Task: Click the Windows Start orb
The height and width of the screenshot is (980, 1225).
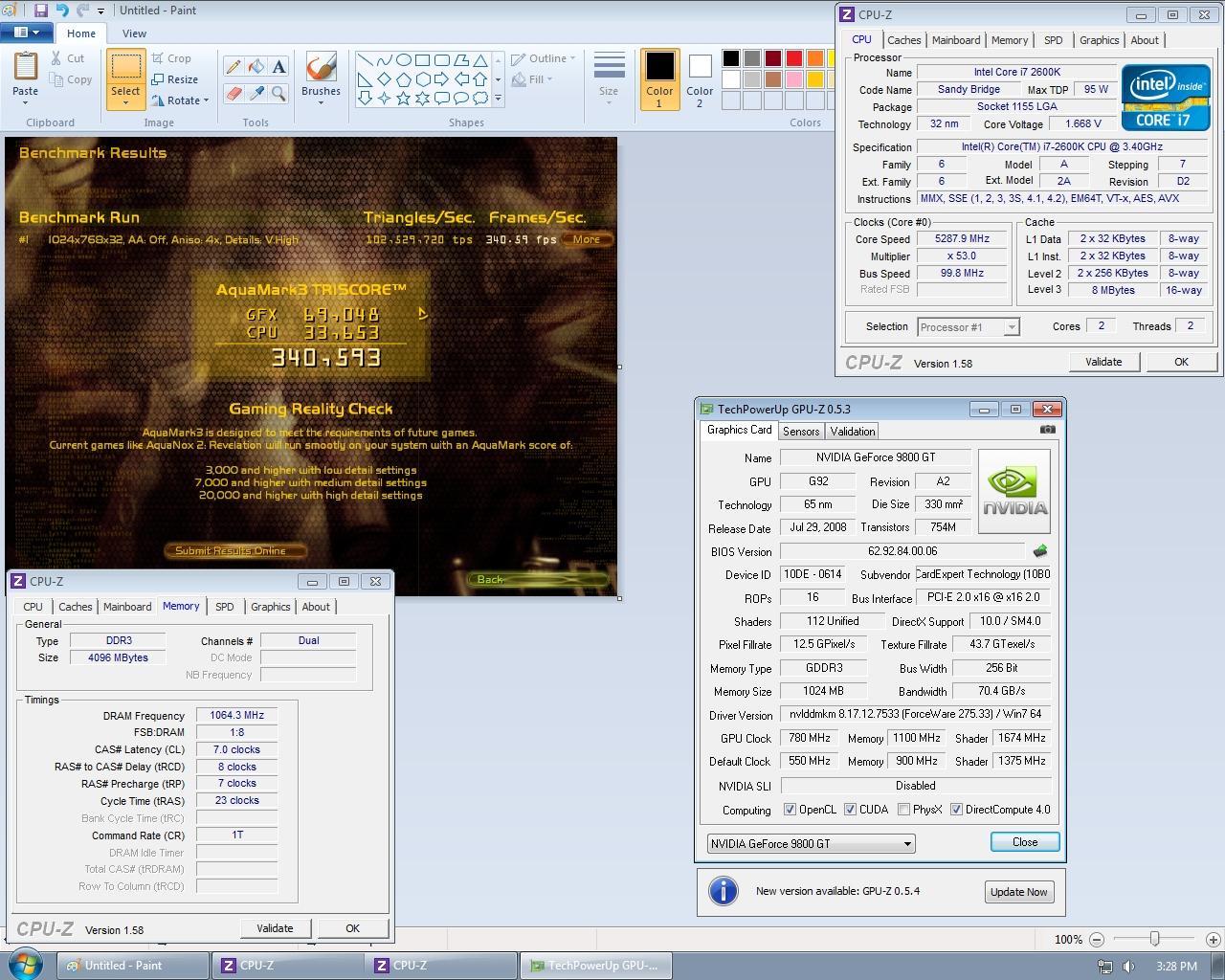Action: [26, 964]
